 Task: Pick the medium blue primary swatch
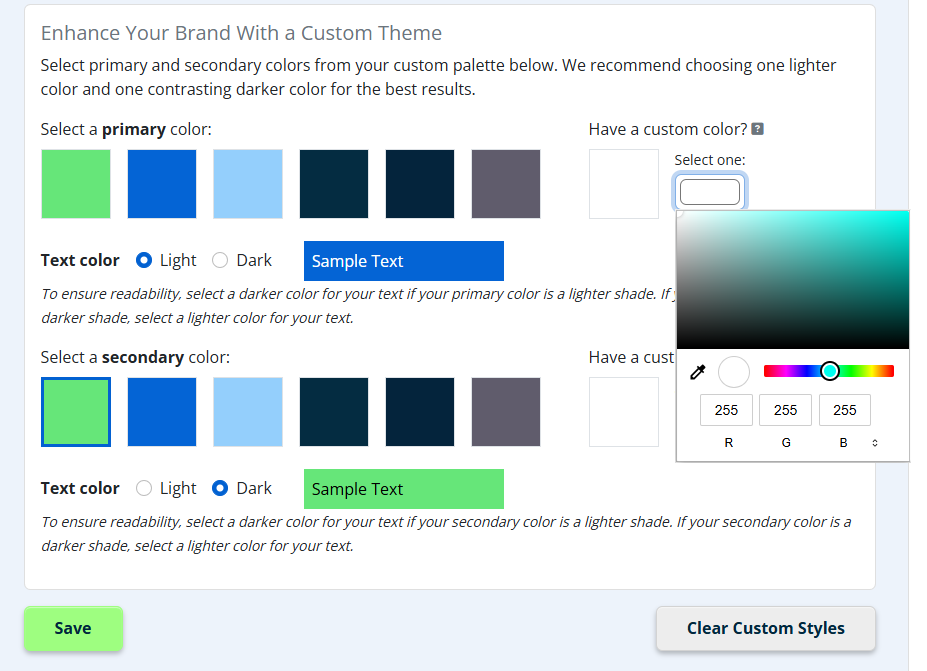161,184
